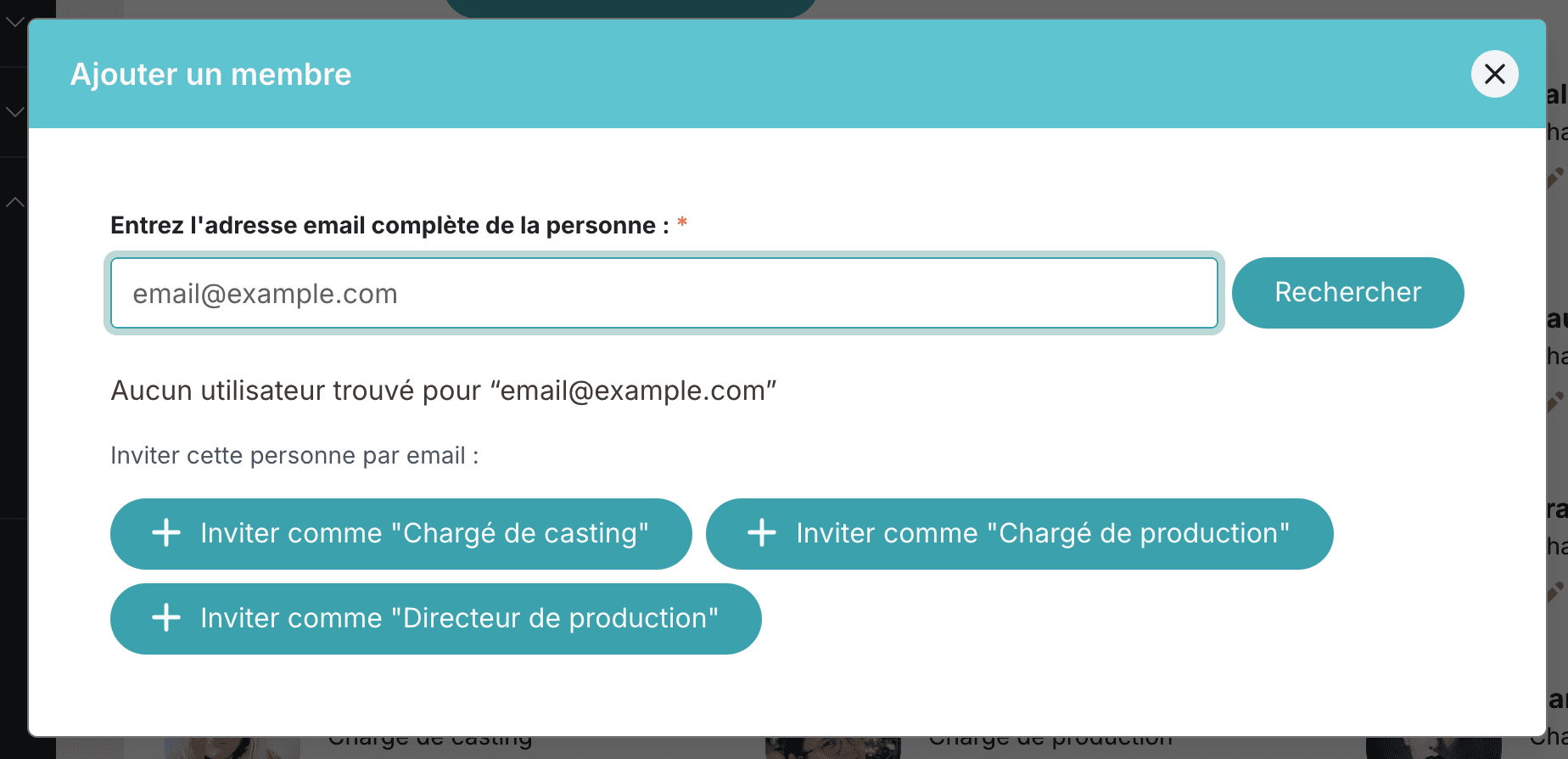Invite as "Directeur de production"
Screen dimensions: 1568x759
pyautogui.click(x=435, y=619)
